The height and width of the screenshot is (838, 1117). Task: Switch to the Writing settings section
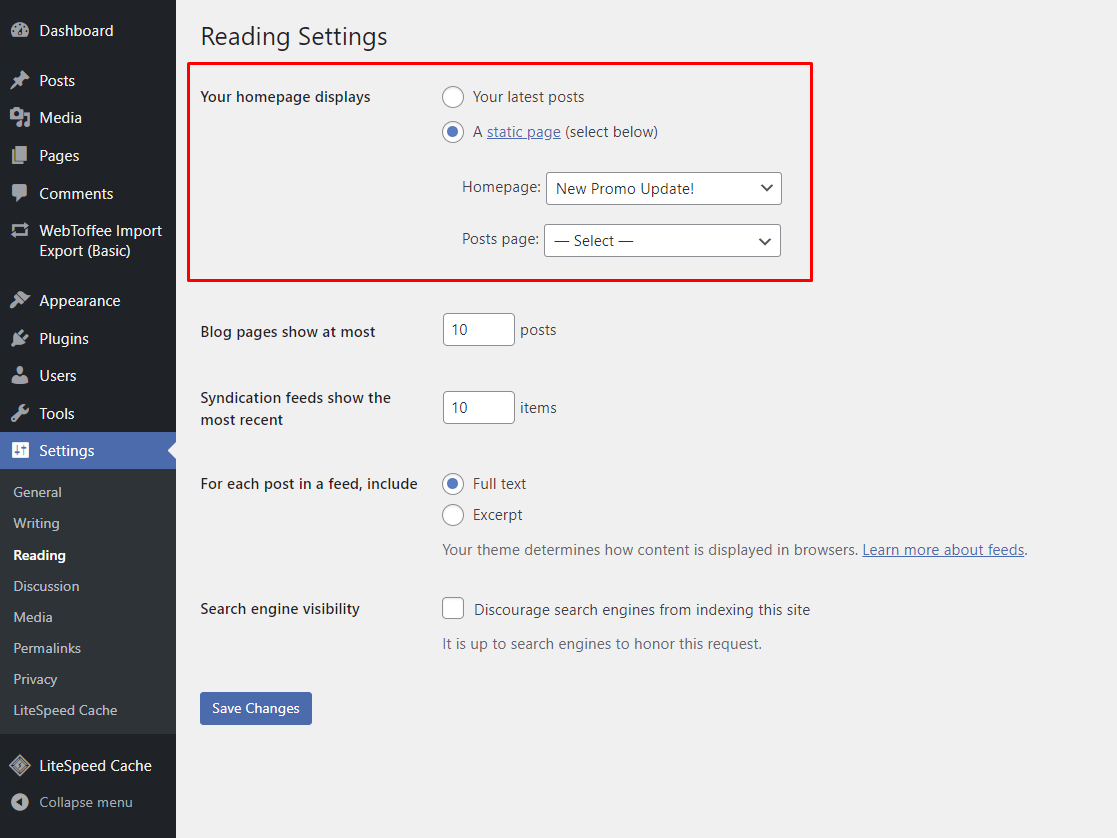(36, 523)
